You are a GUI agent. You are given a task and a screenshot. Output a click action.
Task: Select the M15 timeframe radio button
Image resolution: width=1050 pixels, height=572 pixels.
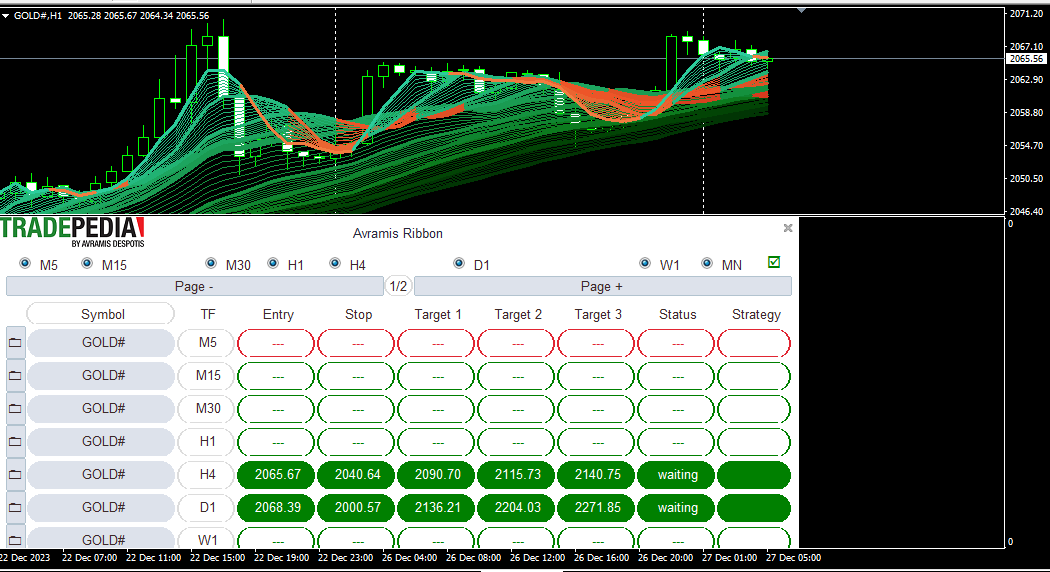click(87, 263)
